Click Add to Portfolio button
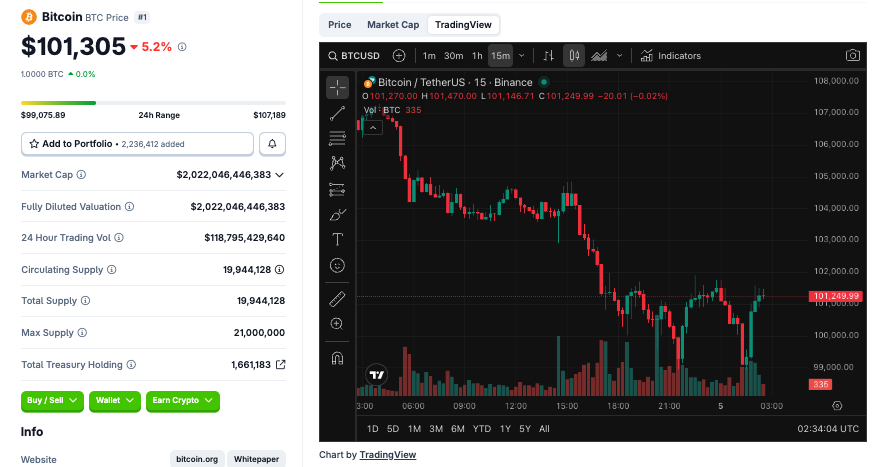The height and width of the screenshot is (467, 889). click(137, 144)
